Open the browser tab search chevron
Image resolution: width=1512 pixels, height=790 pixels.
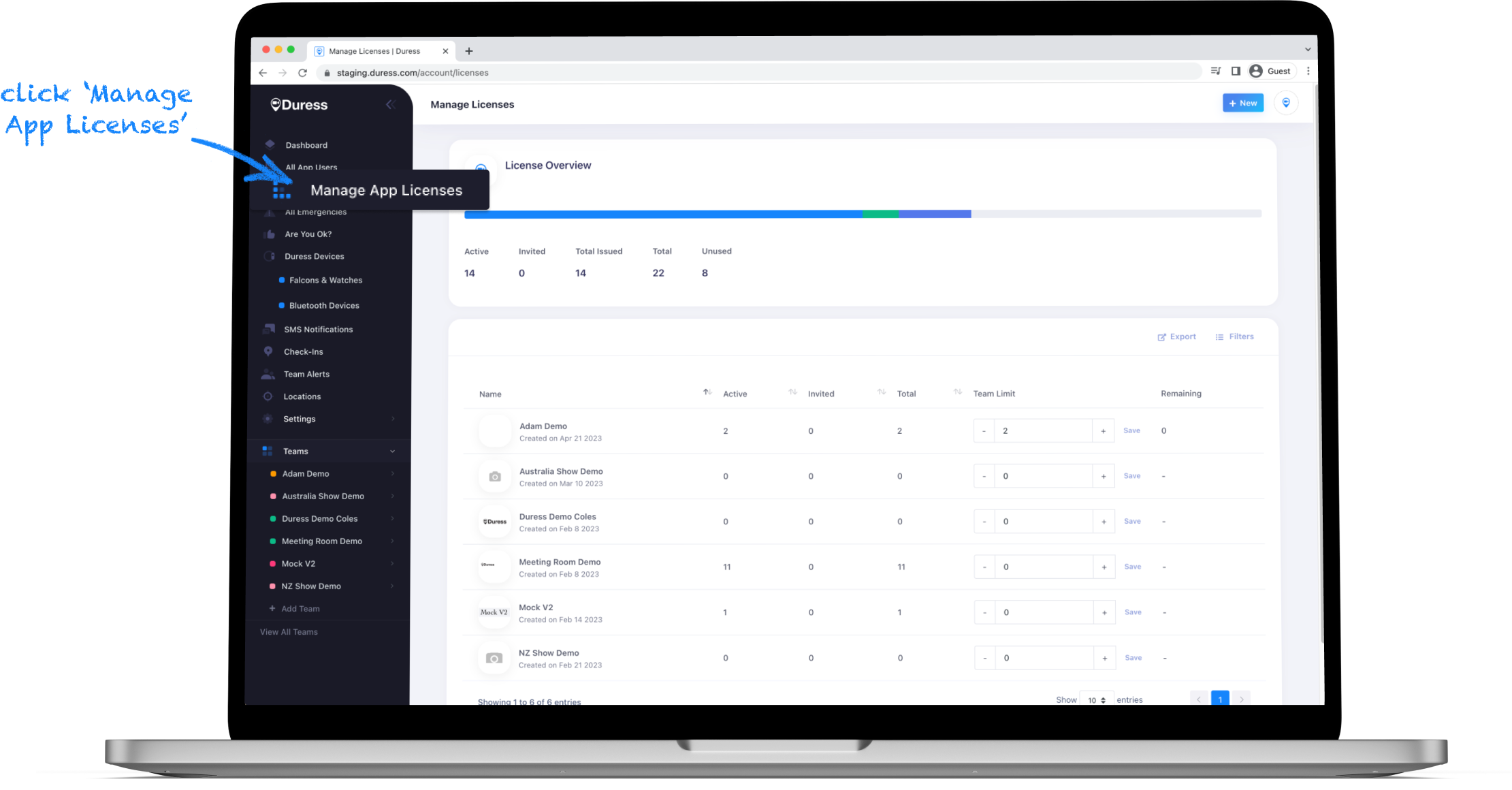pyautogui.click(x=1307, y=49)
